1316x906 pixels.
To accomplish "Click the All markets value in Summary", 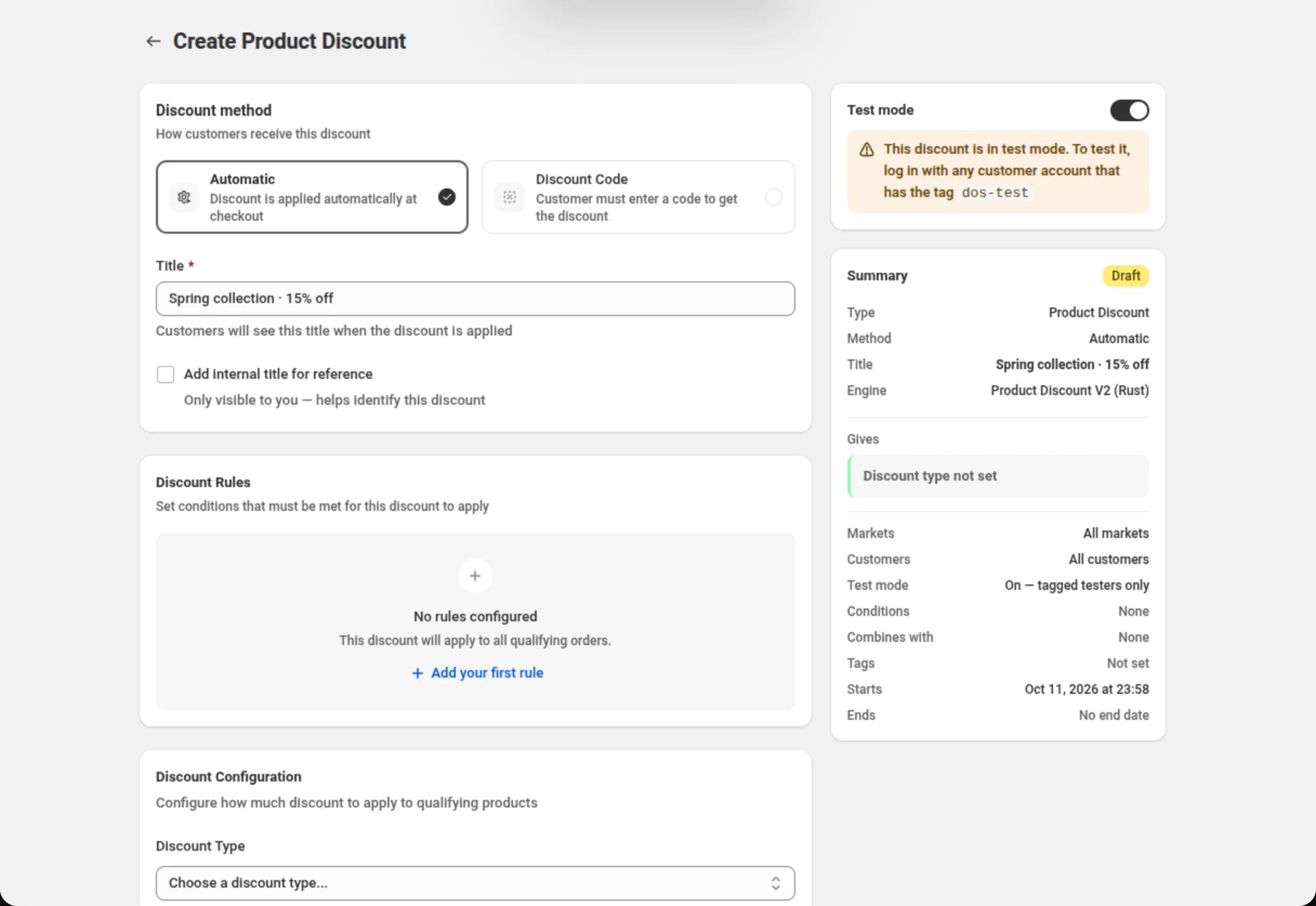I will [1116, 534].
